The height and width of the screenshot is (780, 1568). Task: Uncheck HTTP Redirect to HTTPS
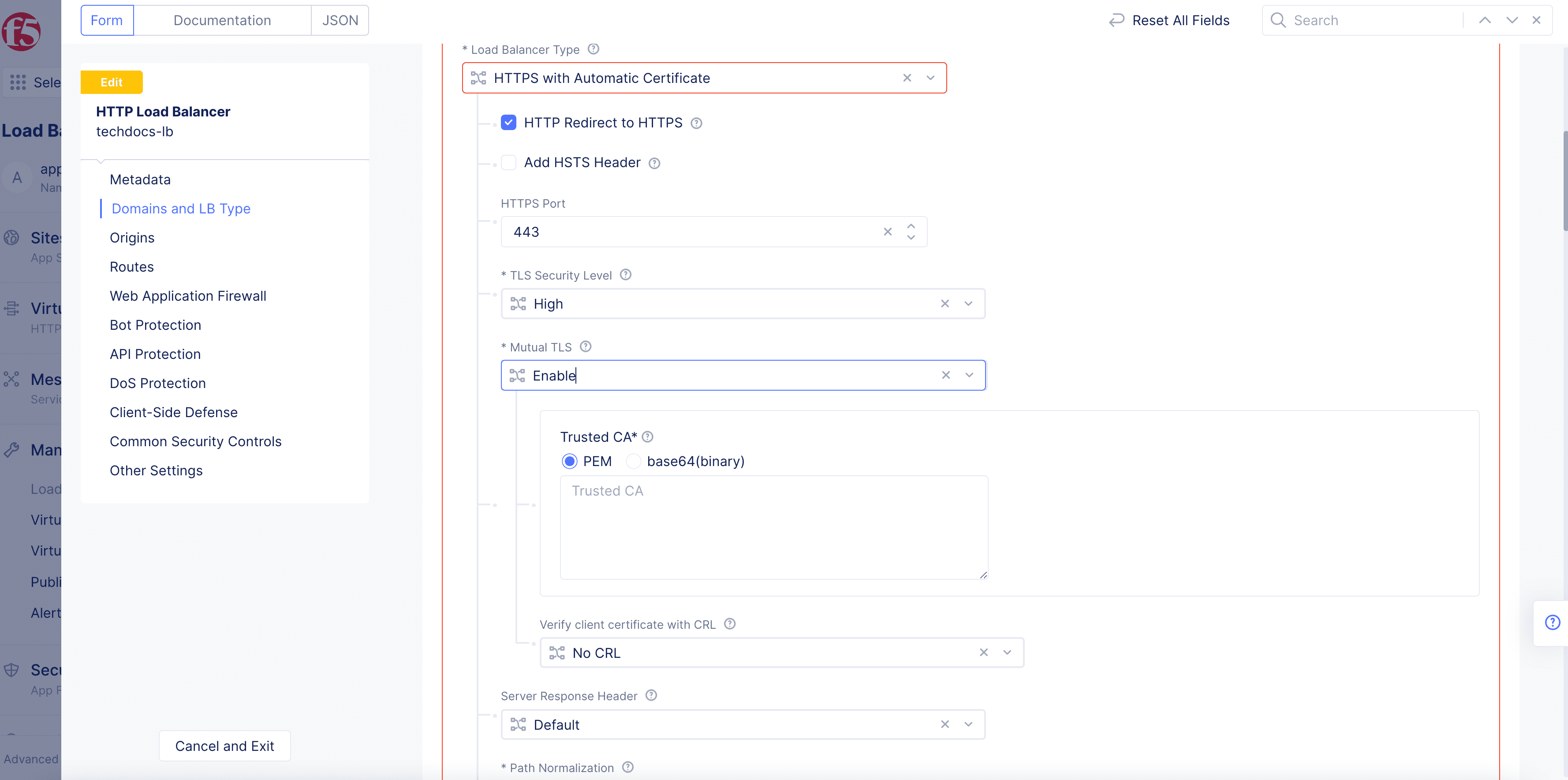coord(508,123)
